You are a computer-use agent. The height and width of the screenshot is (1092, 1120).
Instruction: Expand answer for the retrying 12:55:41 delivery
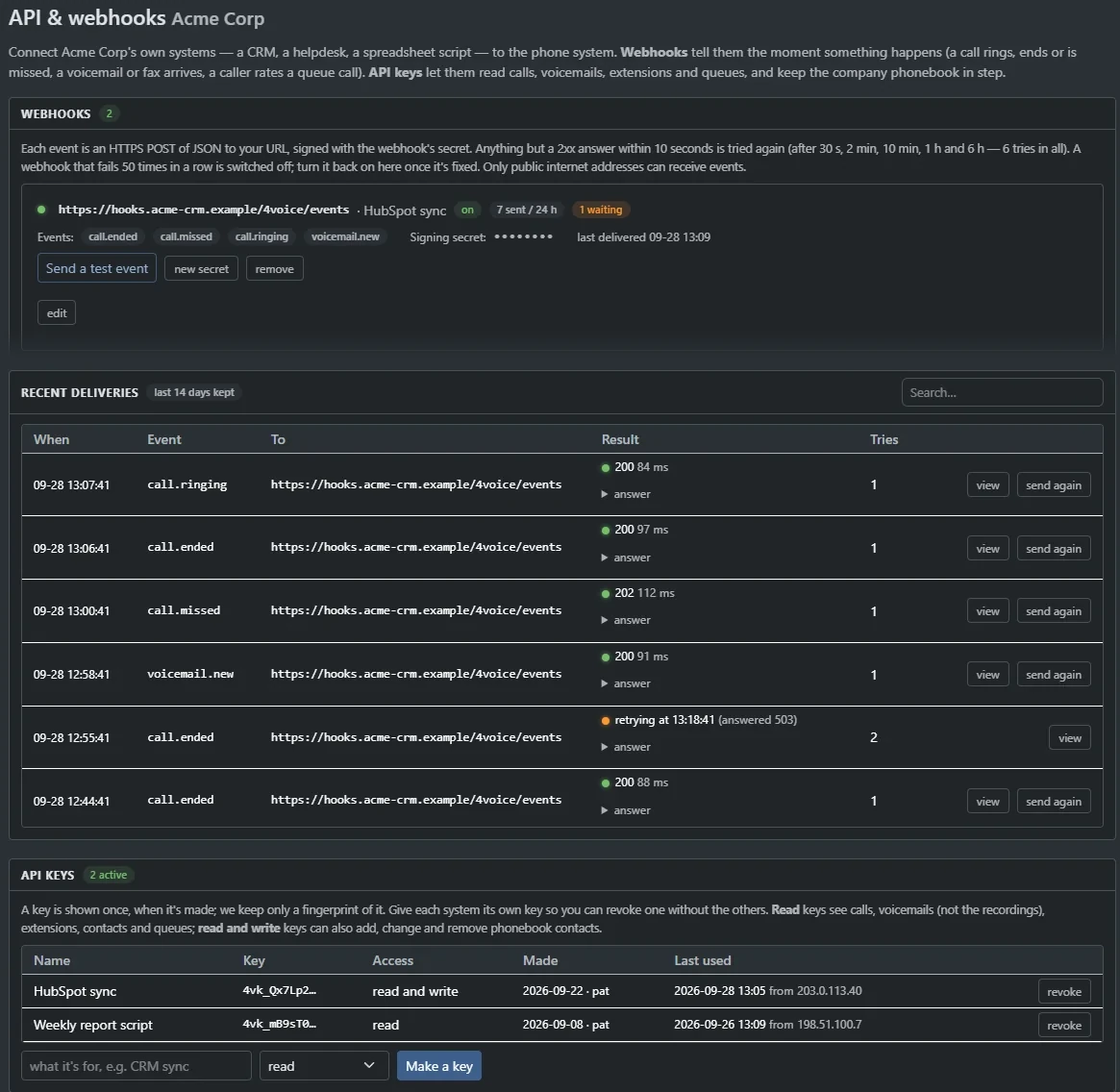click(626, 747)
